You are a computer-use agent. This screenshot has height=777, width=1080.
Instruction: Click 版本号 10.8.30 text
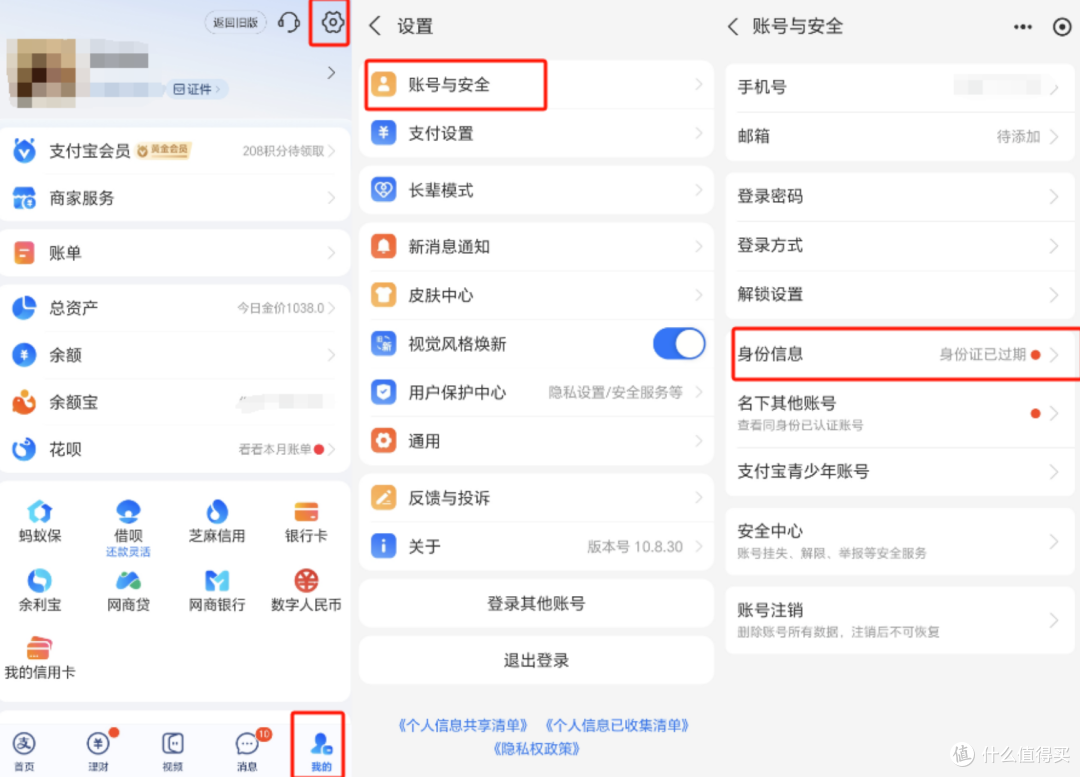click(634, 546)
